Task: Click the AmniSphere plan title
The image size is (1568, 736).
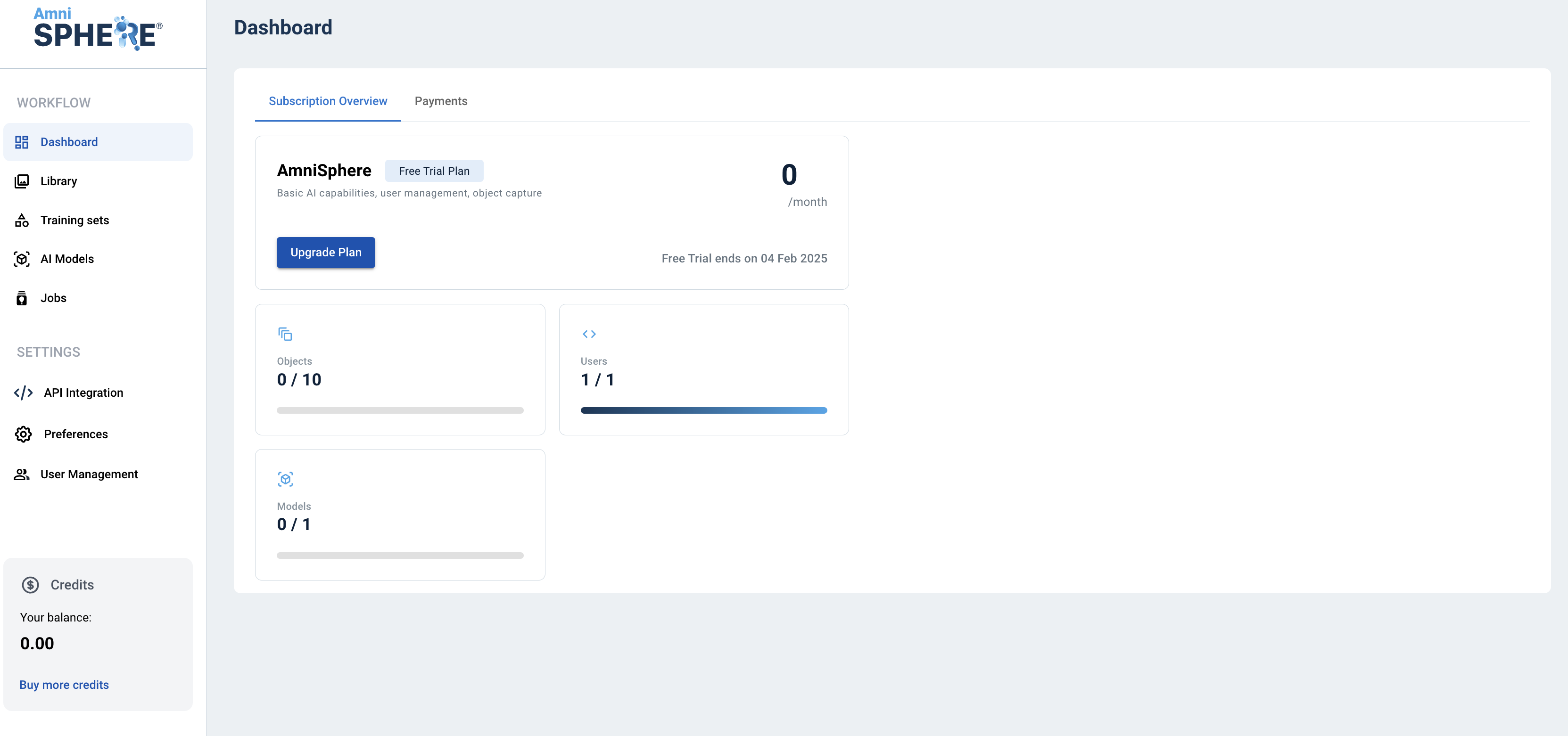Action: pos(324,170)
